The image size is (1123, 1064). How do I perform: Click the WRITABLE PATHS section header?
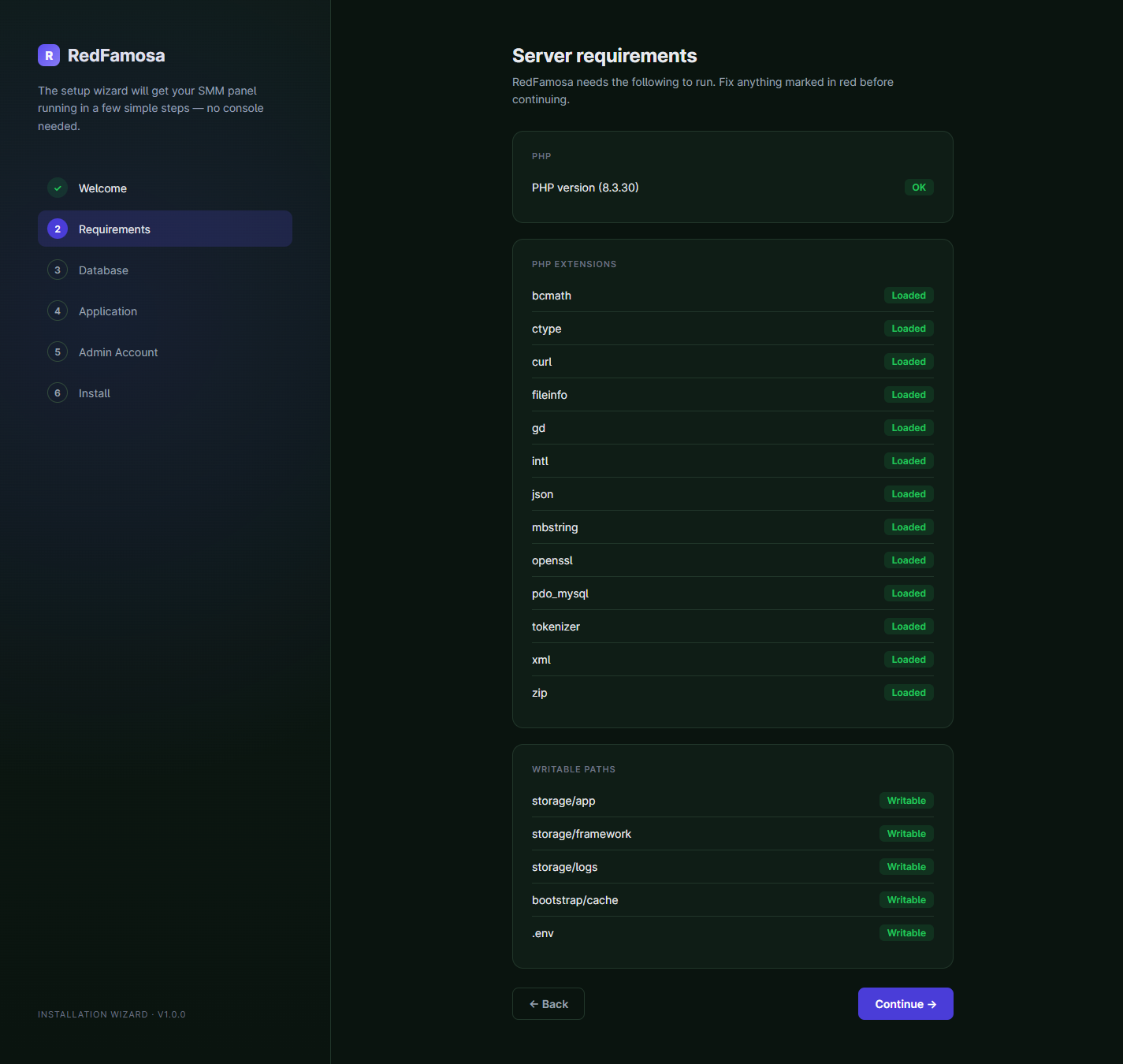tap(574, 769)
